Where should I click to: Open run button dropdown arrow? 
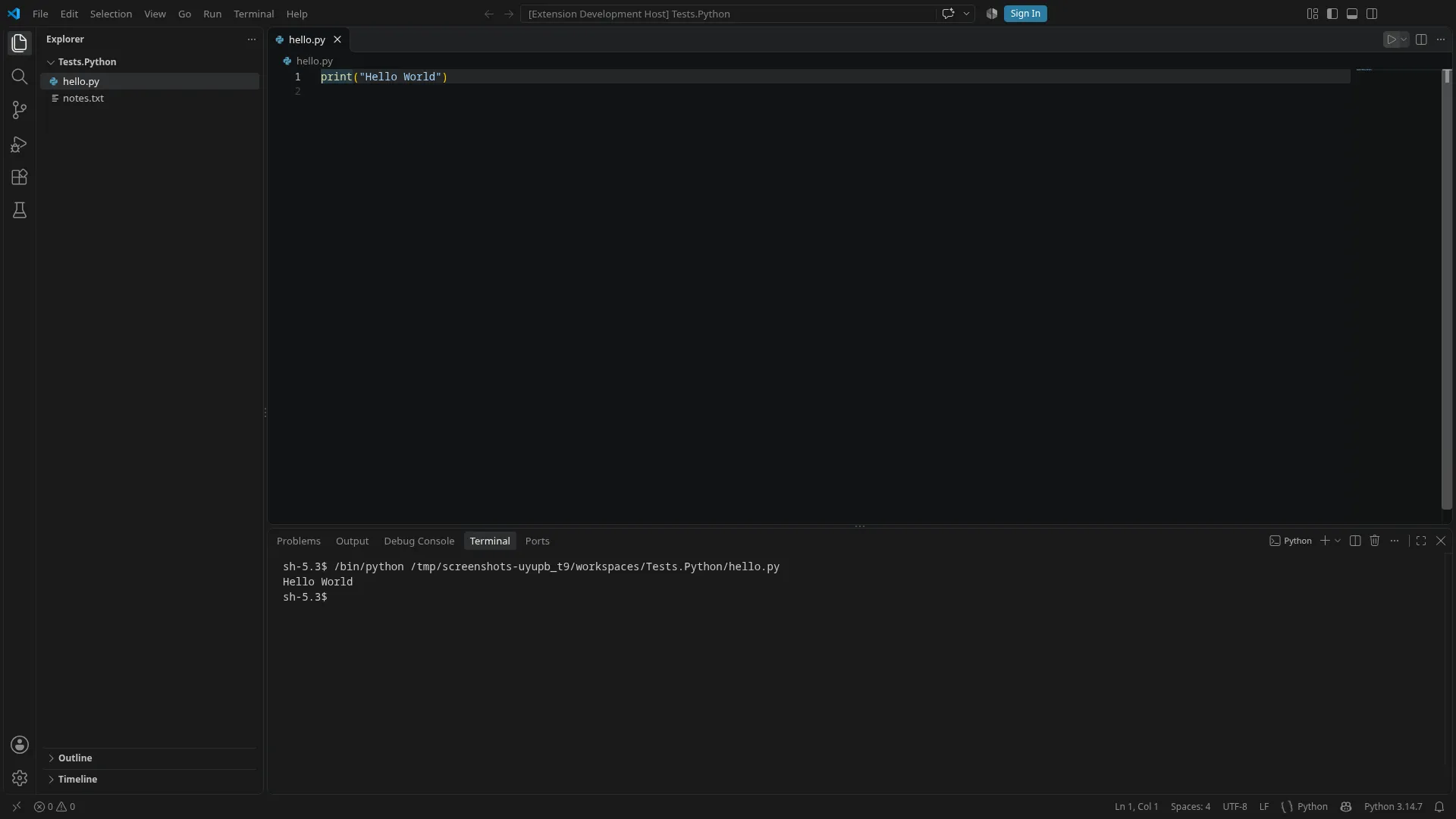1404,39
